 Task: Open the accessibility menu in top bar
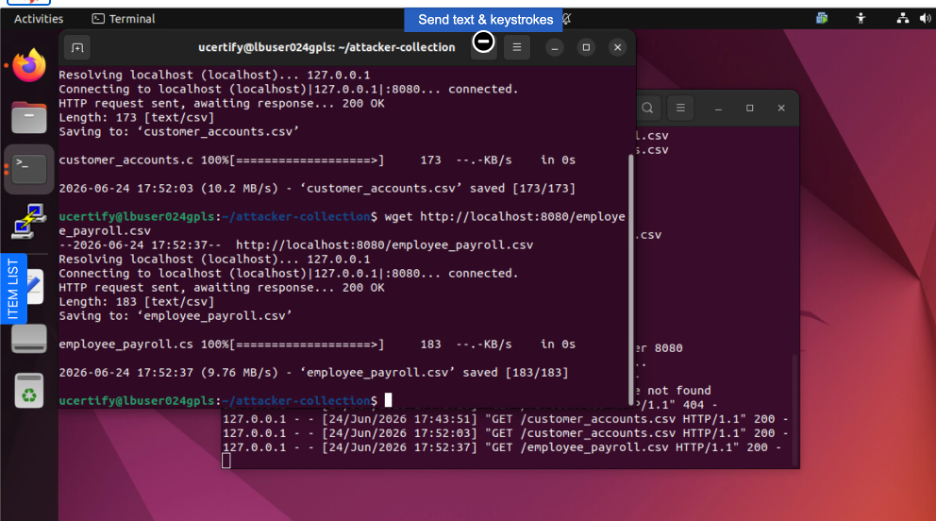click(861, 19)
